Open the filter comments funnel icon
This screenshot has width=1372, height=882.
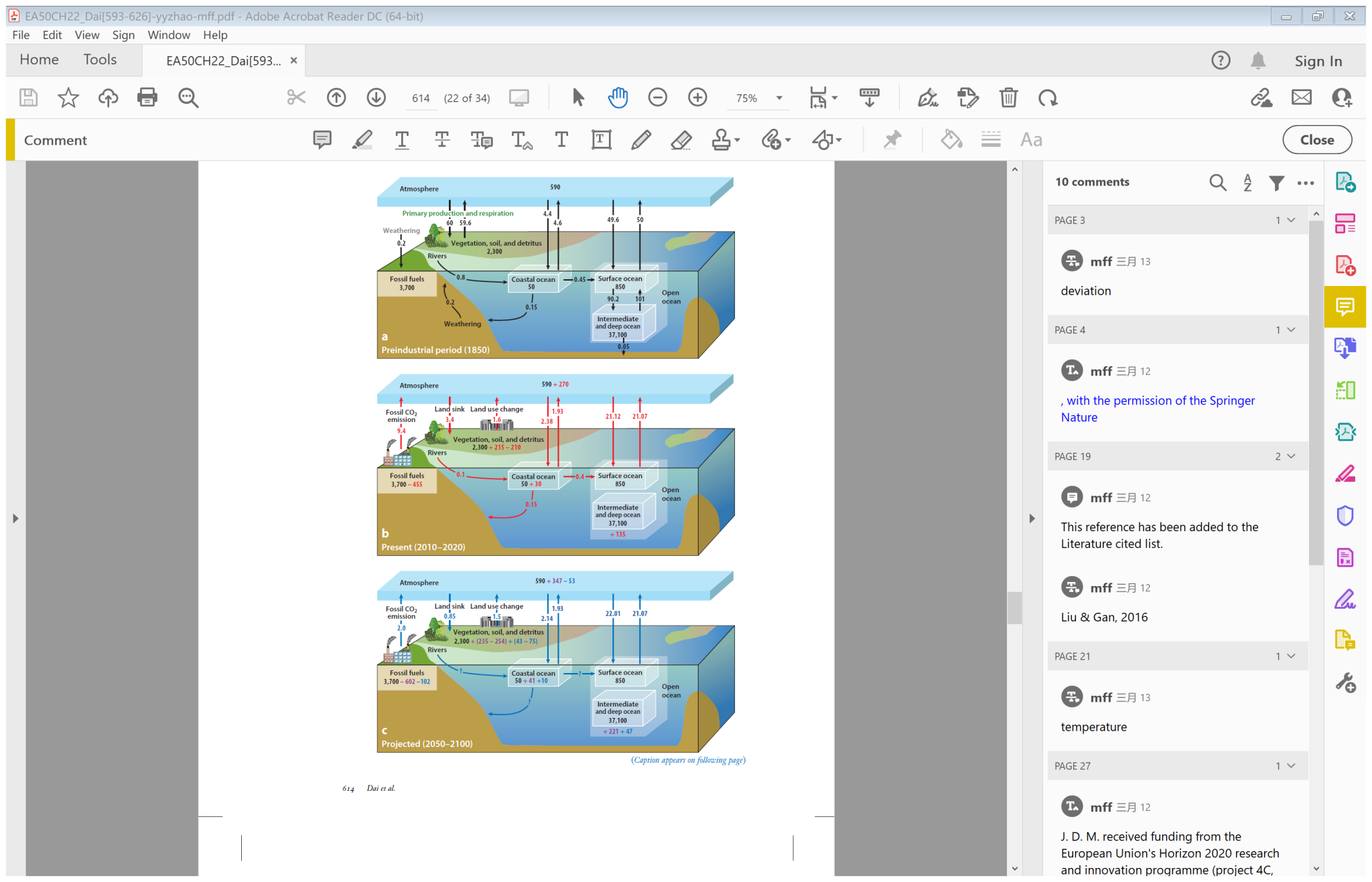(1276, 182)
